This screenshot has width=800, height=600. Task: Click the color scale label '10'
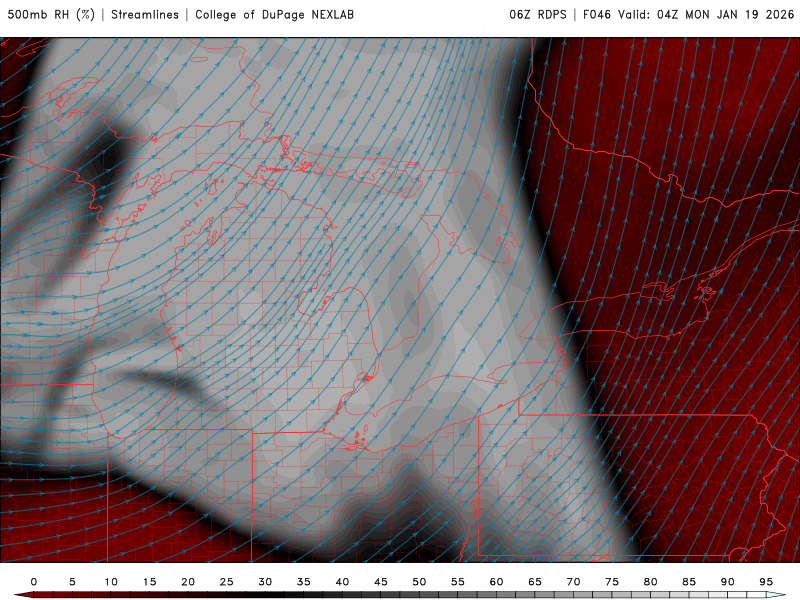[x=111, y=582]
